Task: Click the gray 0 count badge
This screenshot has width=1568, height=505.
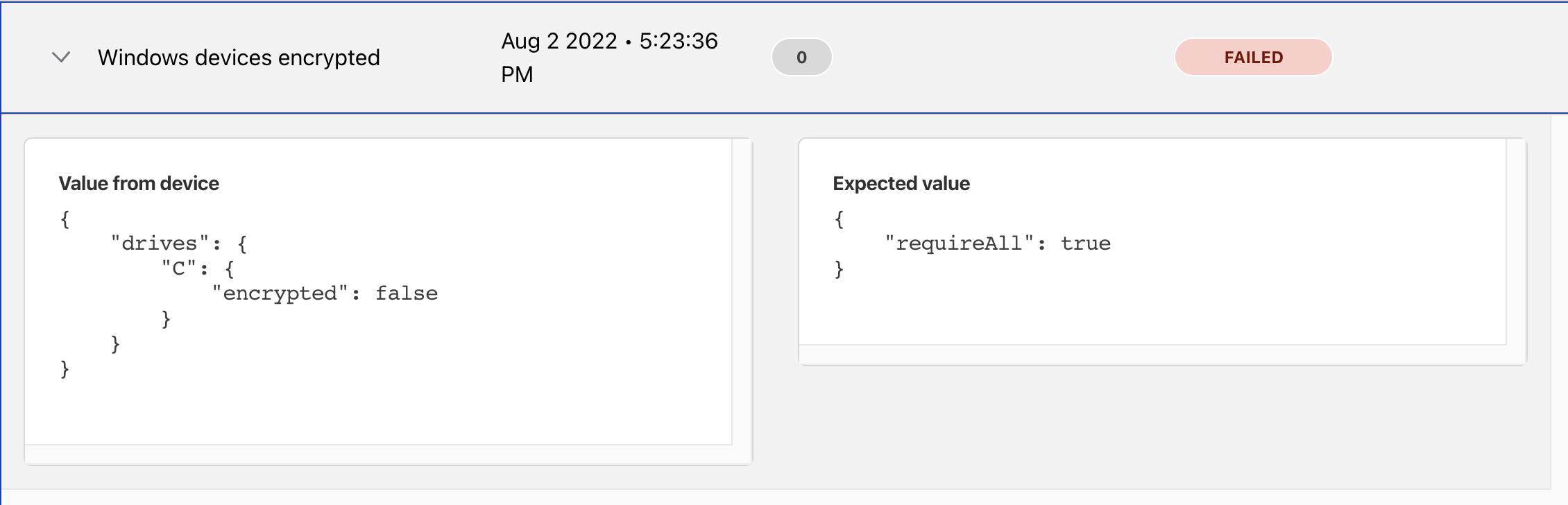Action: tap(801, 57)
